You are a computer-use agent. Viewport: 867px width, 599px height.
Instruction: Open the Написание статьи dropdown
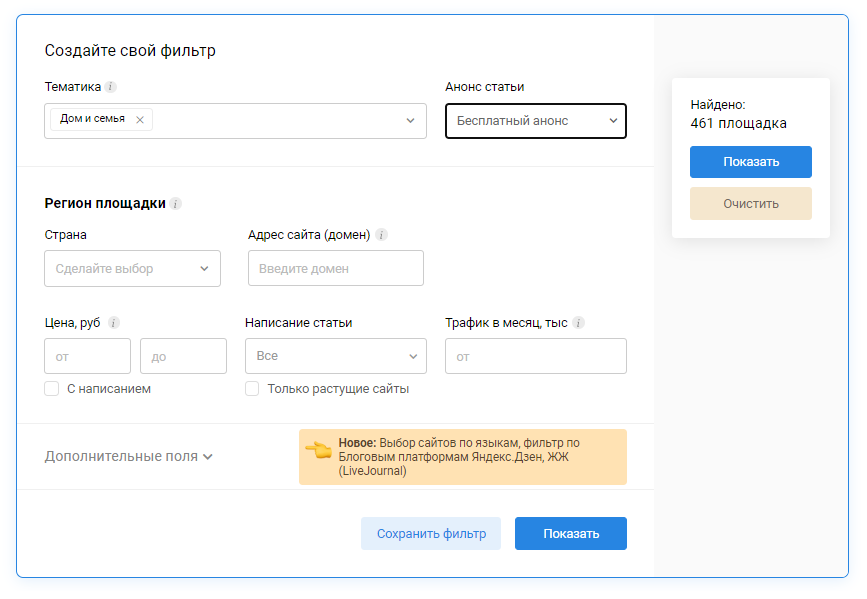[x=335, y=356]
